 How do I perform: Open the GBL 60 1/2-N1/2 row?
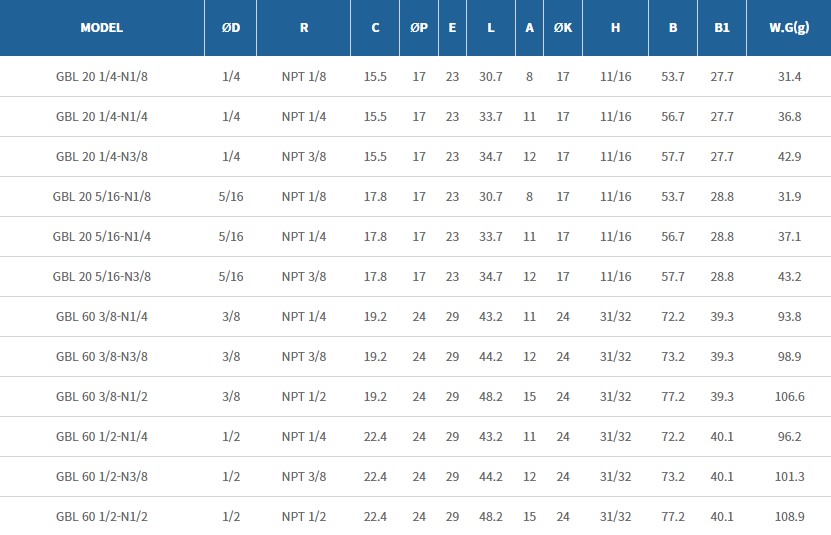(102, 517)
